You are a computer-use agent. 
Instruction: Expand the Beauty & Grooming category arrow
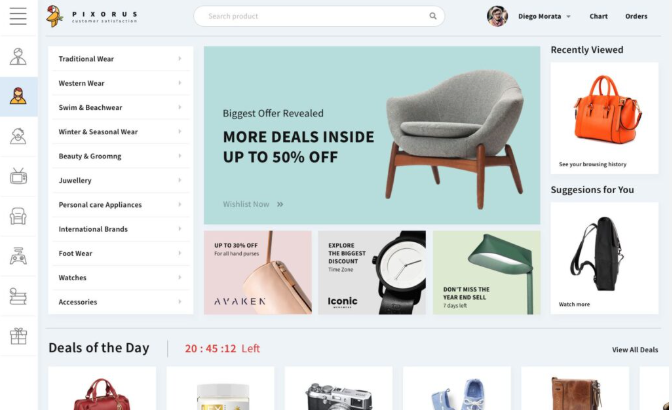(180, 156)
